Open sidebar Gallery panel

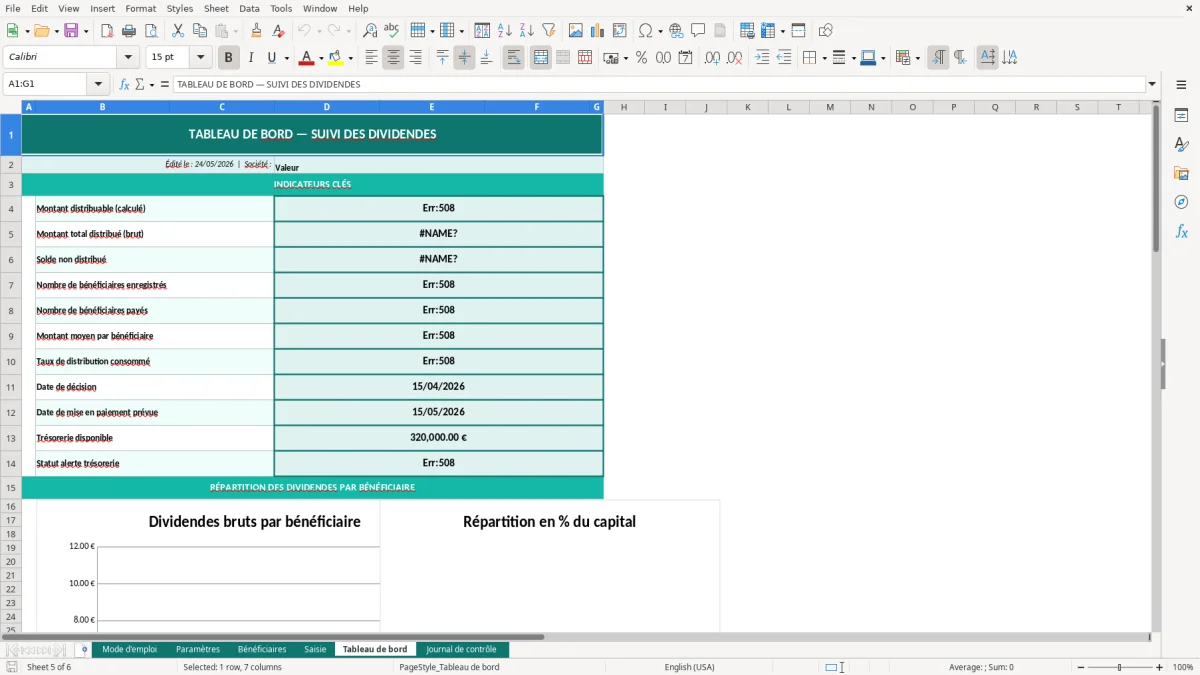[1181, 173]
